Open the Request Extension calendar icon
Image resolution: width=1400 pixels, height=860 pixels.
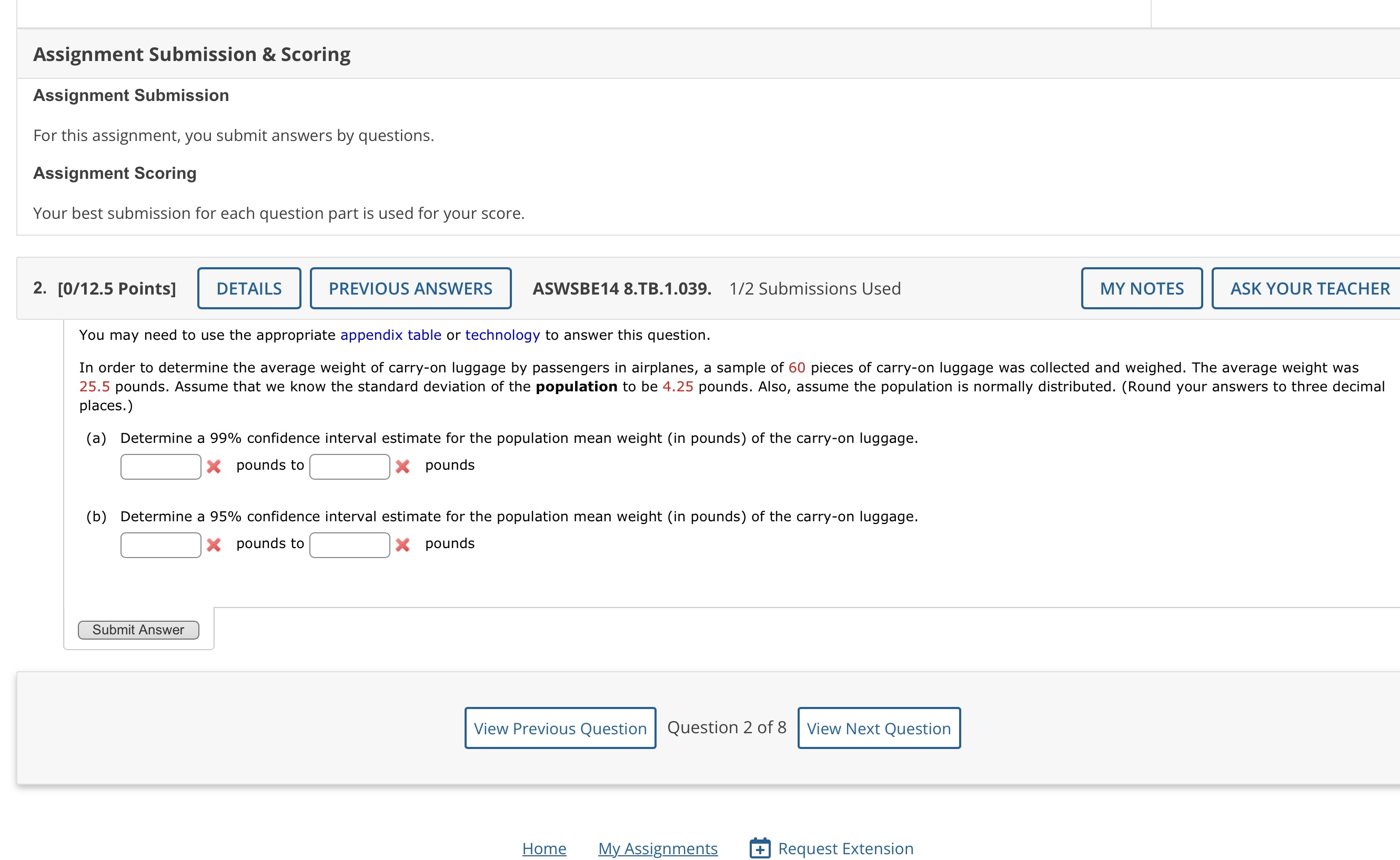758,848
